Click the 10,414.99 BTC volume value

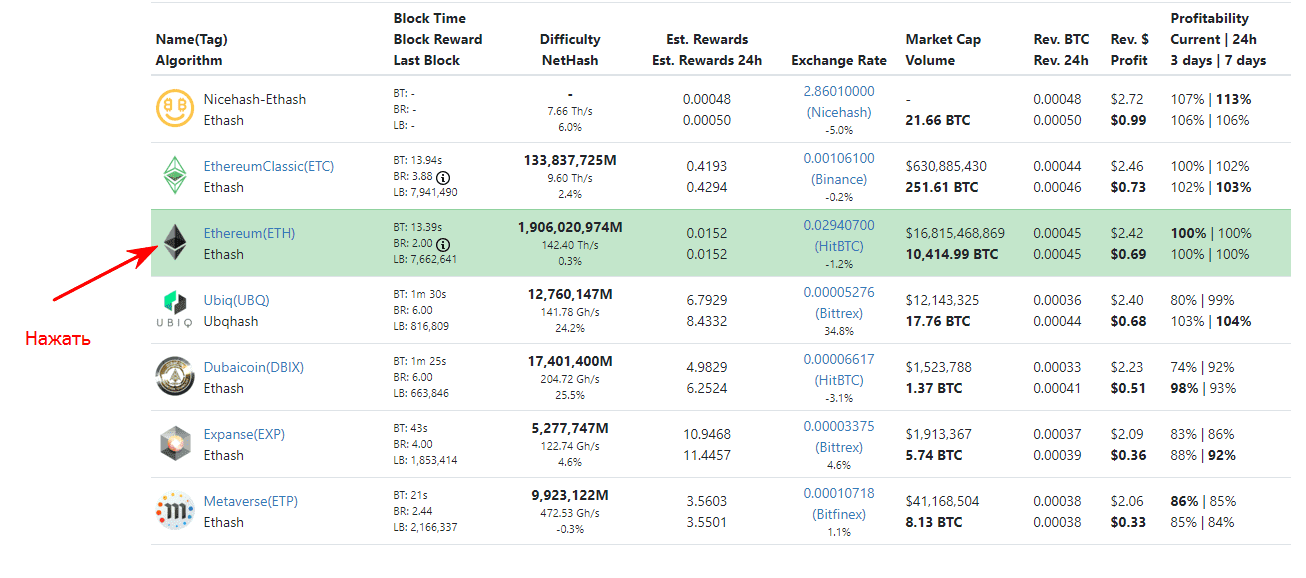pos(952,254)
